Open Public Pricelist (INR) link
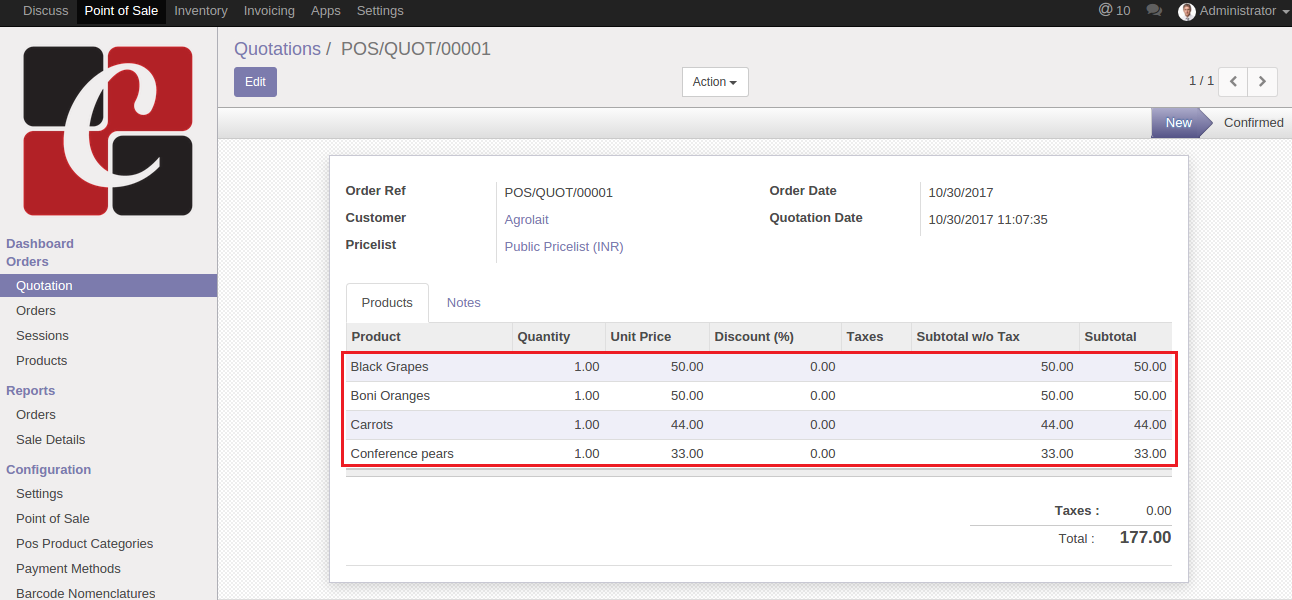 563,247
